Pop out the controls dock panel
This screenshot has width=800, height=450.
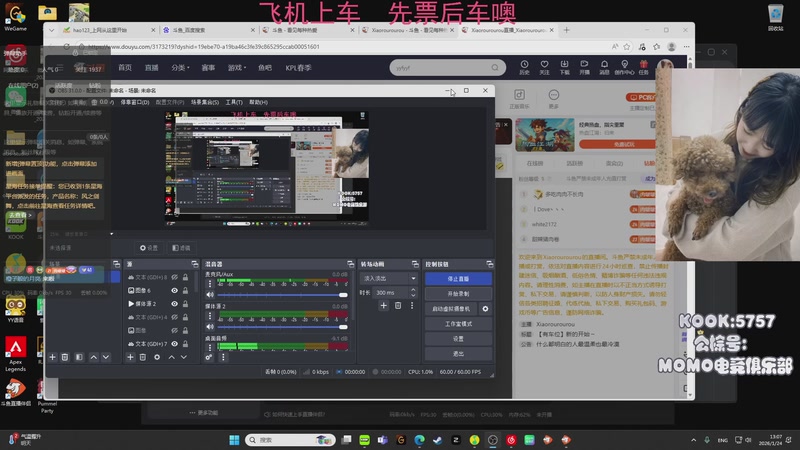point(489,264)
